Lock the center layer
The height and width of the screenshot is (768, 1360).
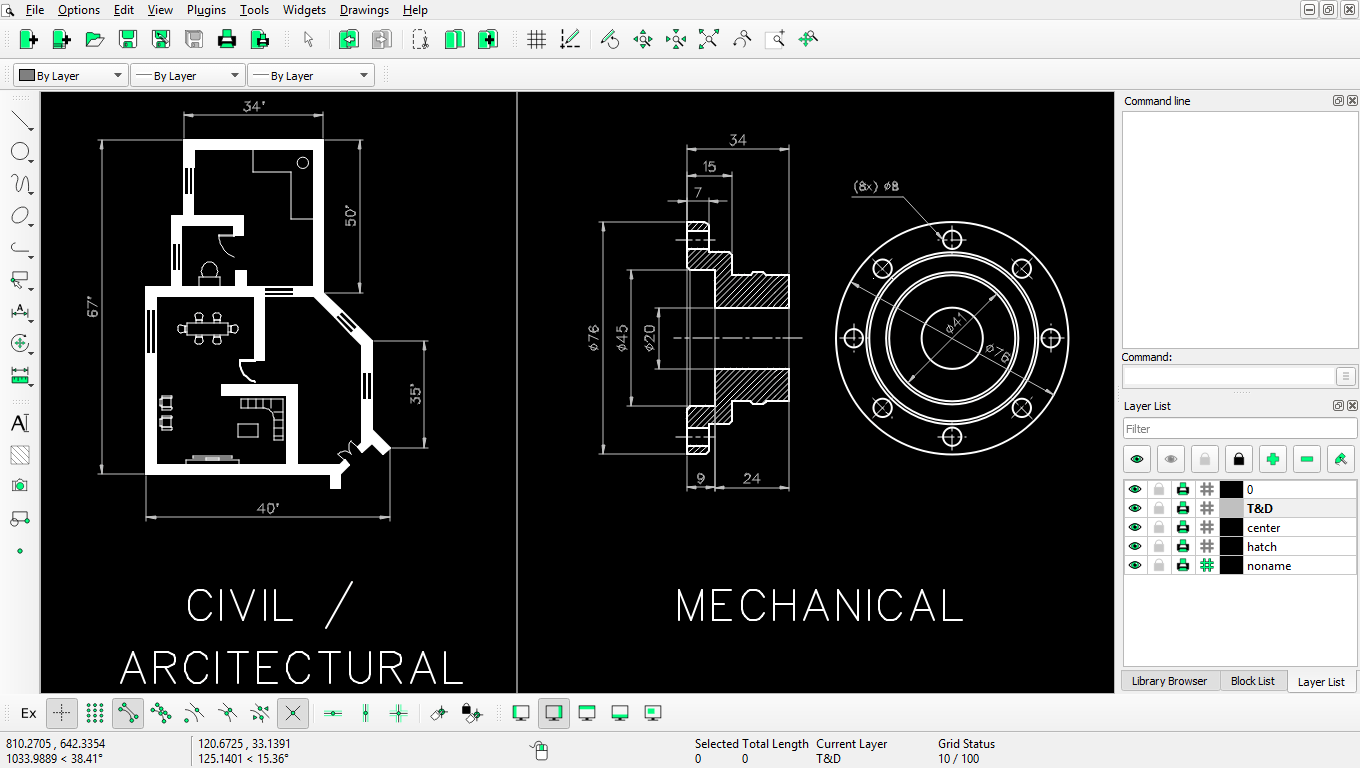click(1159, 527)
